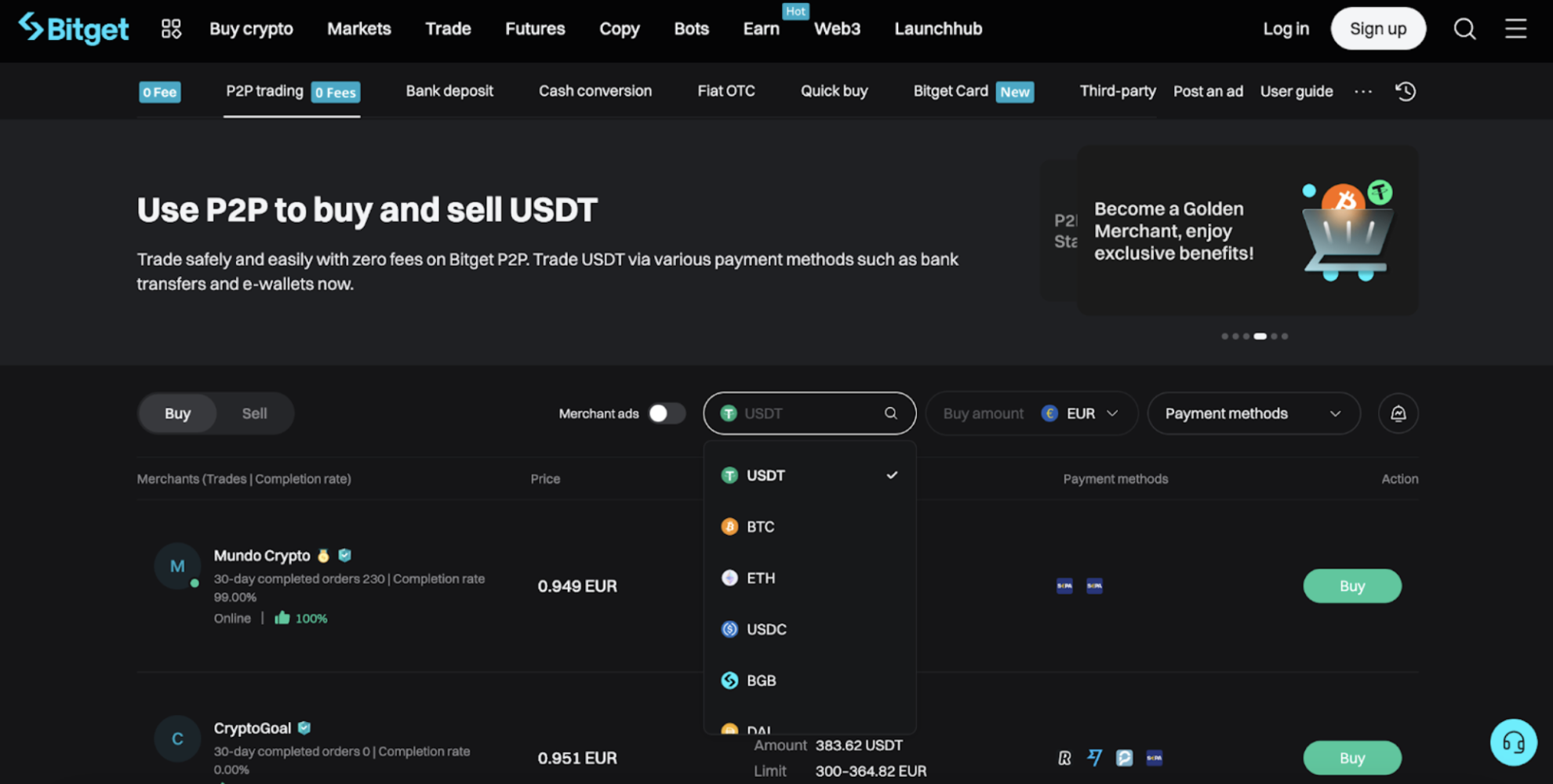Click Revolut icon in CryptoGoal row
The image size is (1553, 784).
(1064, 757)
